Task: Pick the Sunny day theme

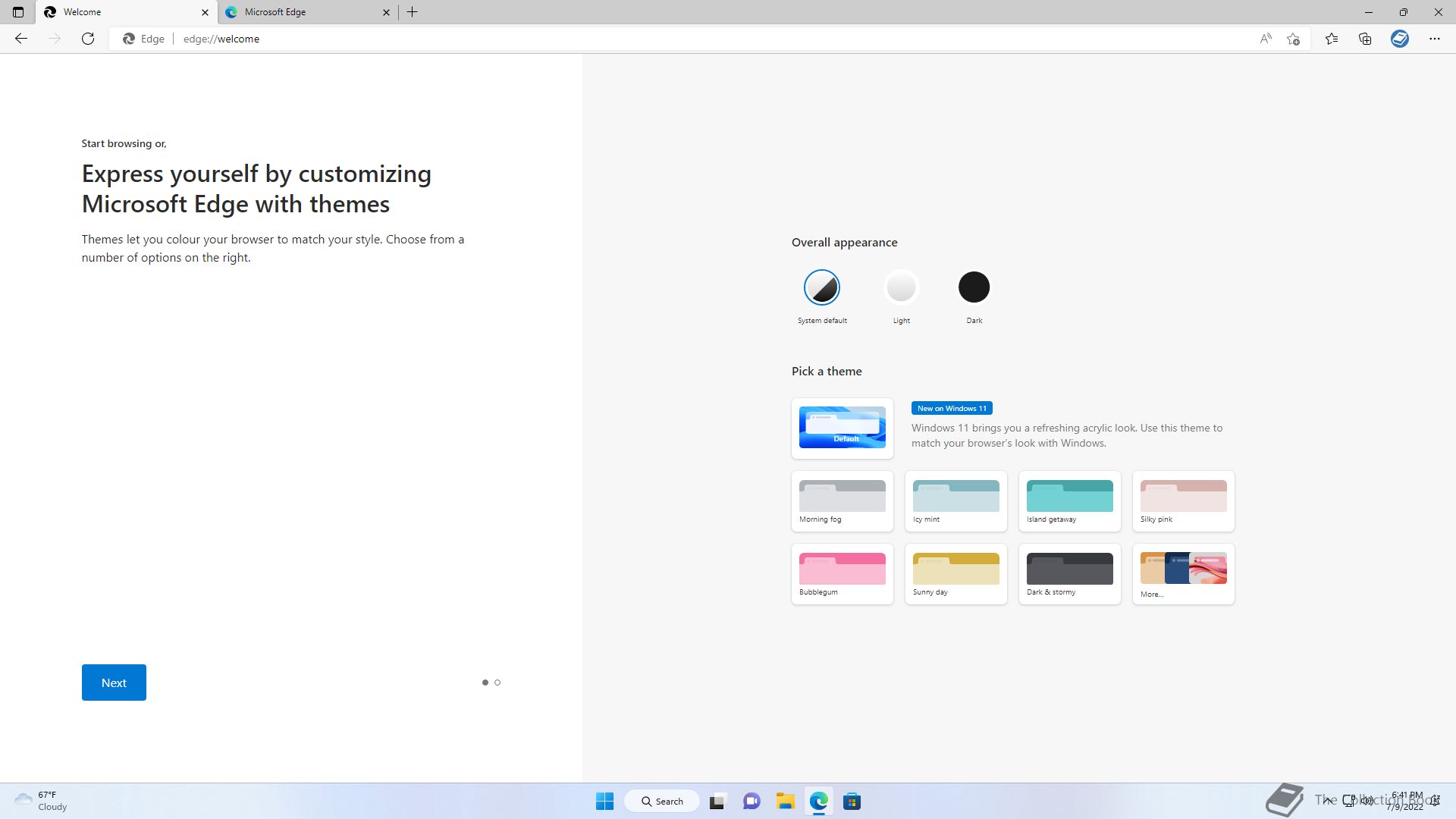Action: click(956, 574)
